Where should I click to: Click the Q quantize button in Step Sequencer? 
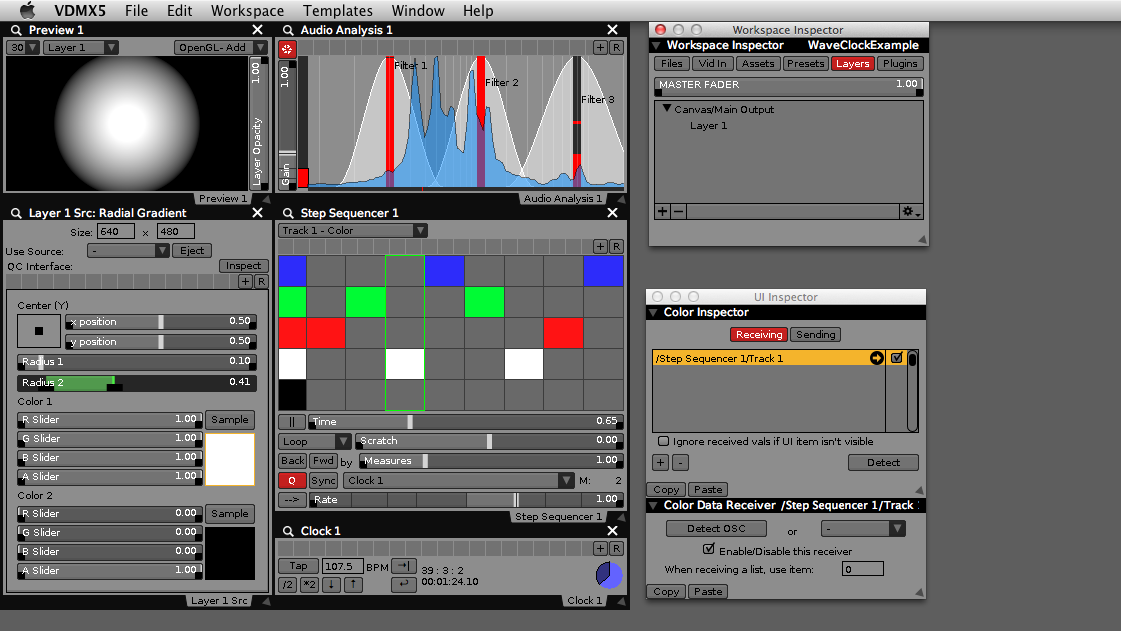coord(292,480)
